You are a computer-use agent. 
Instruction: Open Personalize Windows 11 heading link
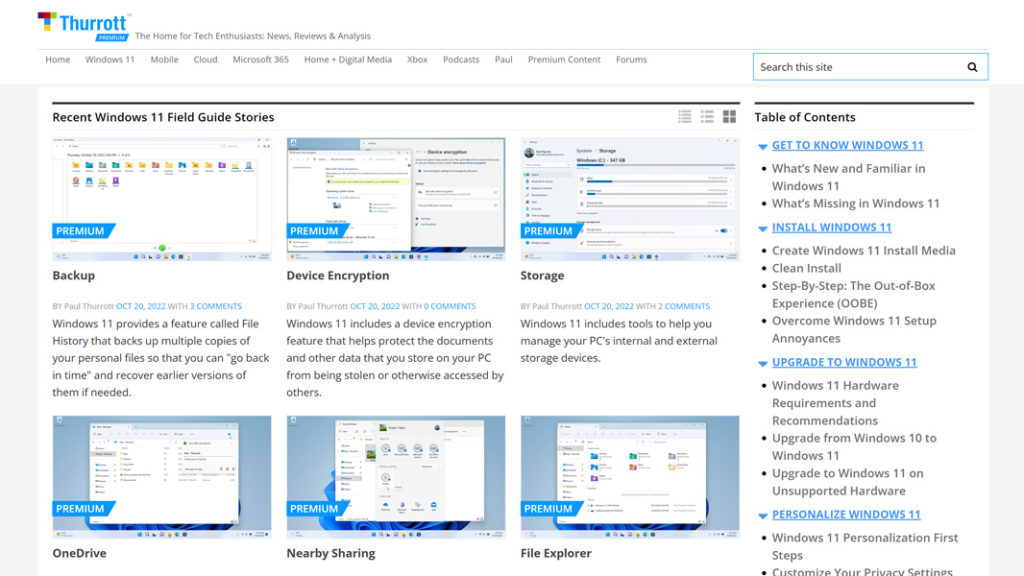(846, 514)
